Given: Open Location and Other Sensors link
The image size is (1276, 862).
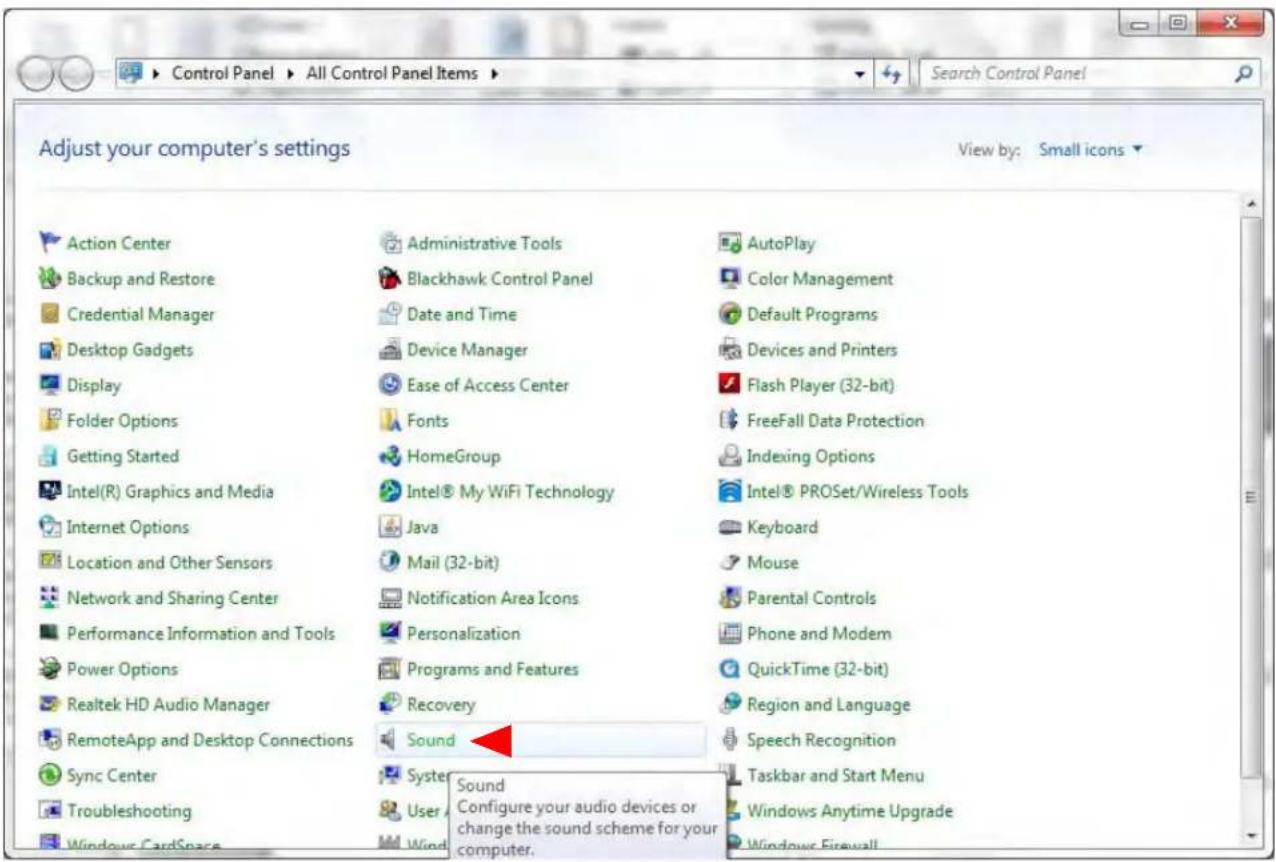Looking at the screenshot, I should [169, 563].
